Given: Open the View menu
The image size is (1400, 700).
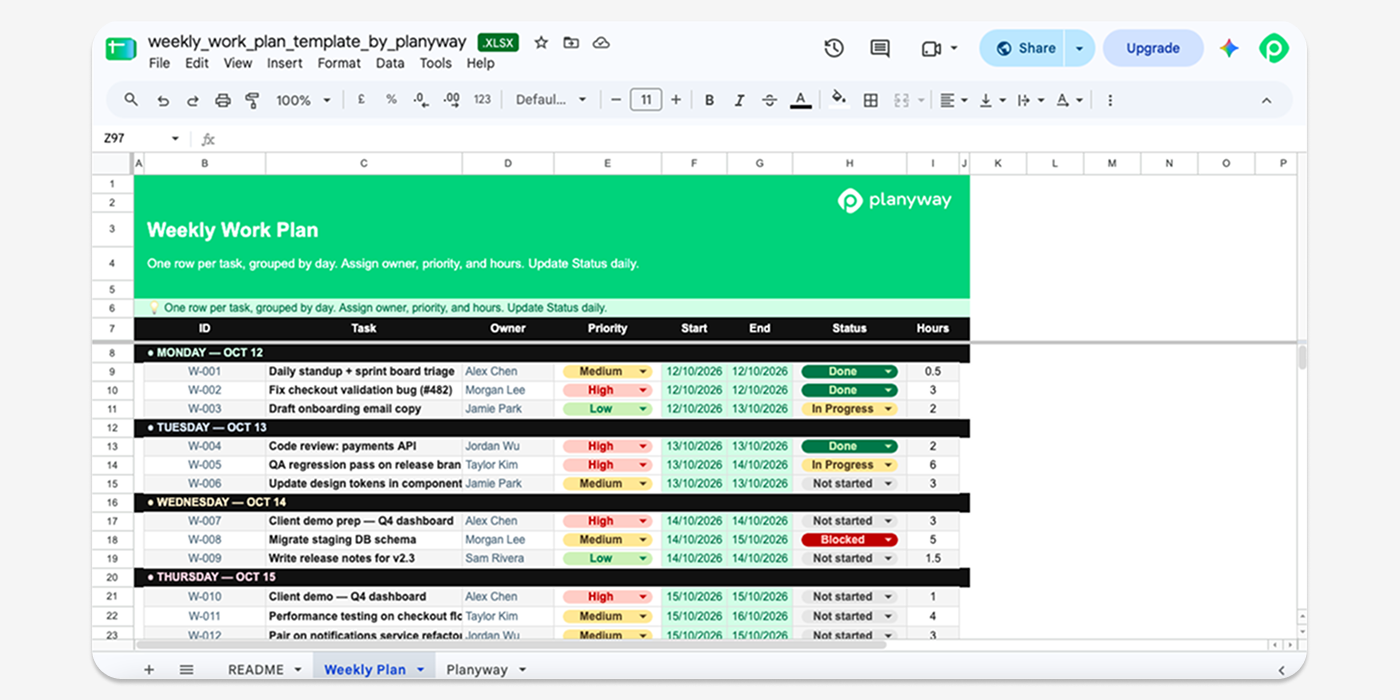Looking at the screenshot, I should (238, 63).
